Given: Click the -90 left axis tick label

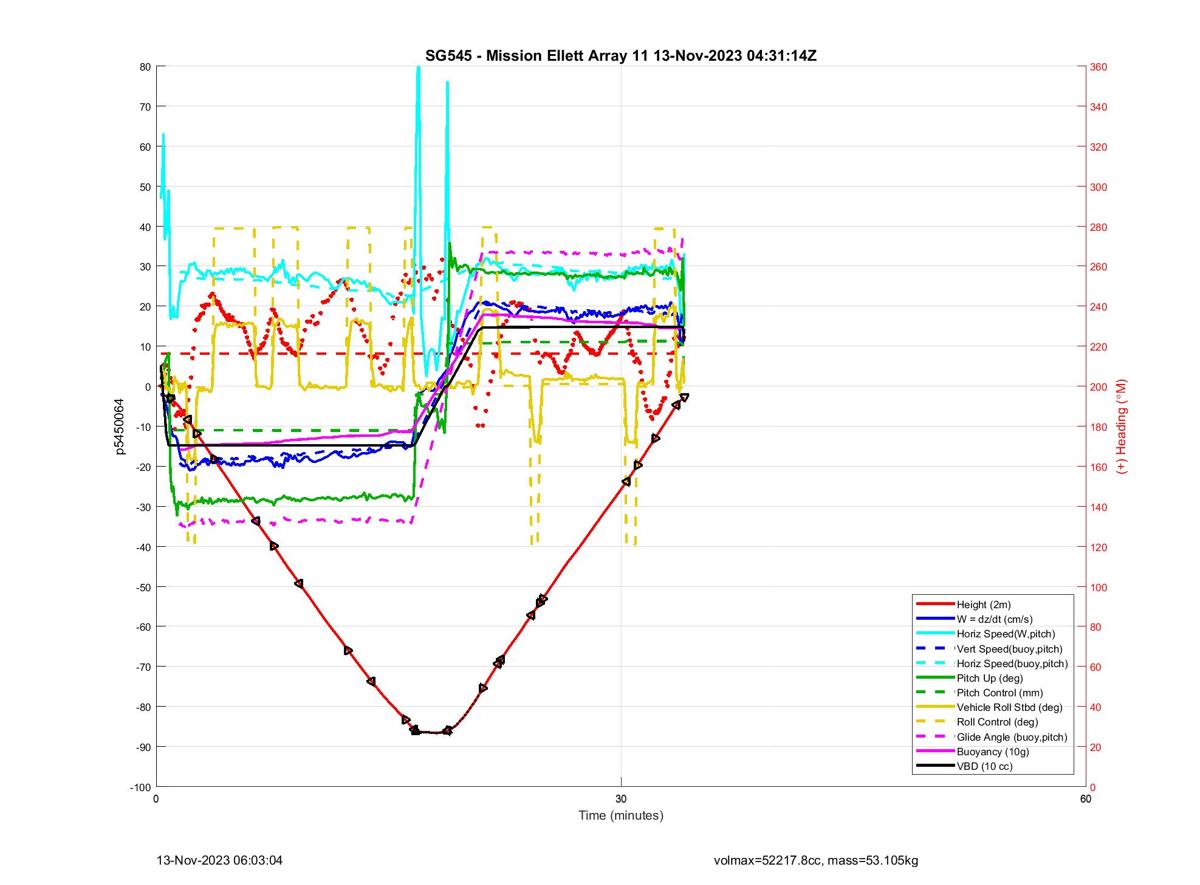Looking at the screenshot, I should click(x=143, y=747).
